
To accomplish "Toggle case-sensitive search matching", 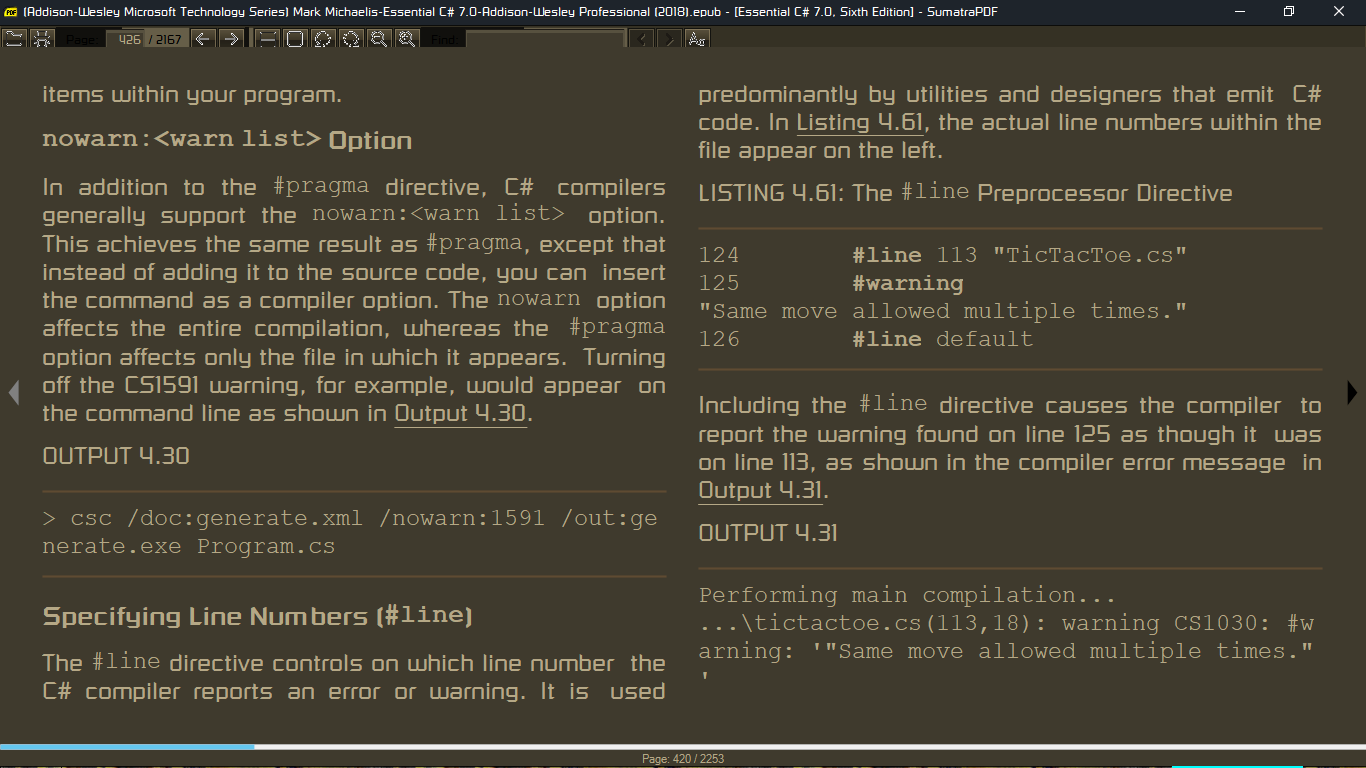I will click(x=697, y=38).
